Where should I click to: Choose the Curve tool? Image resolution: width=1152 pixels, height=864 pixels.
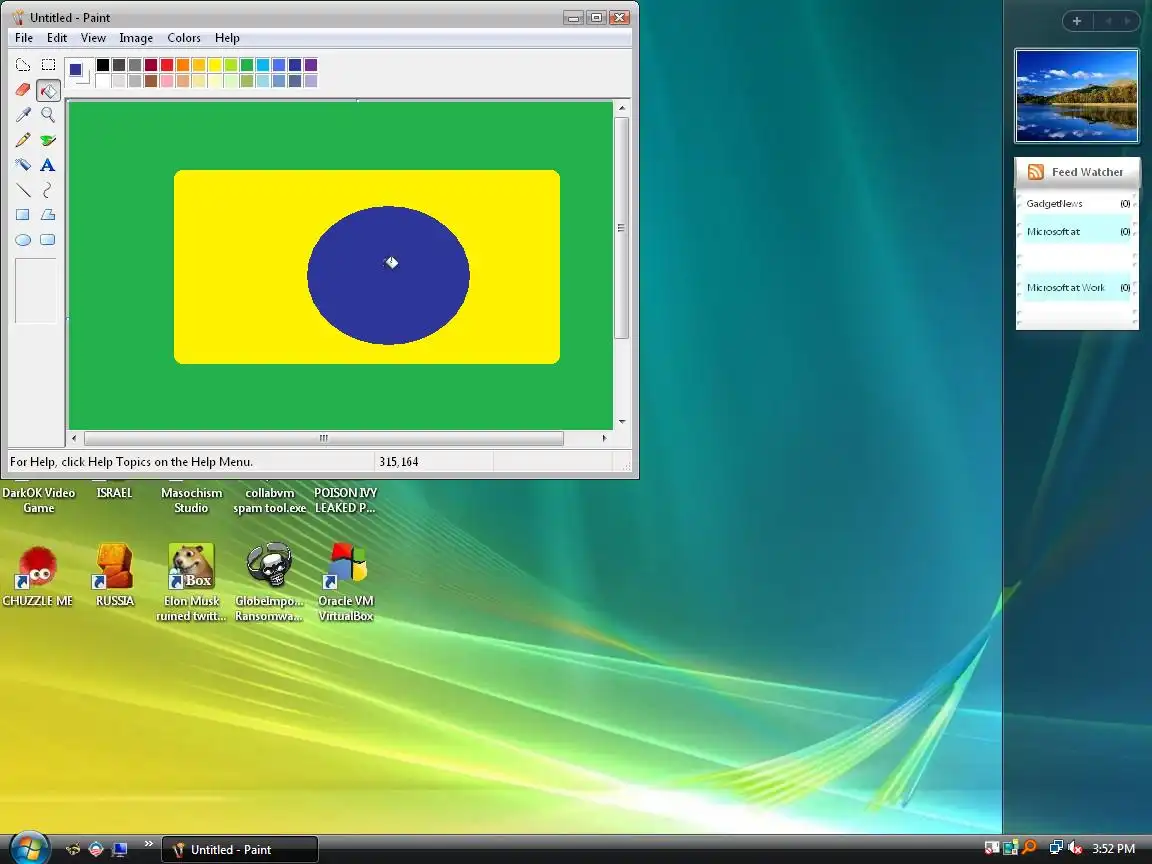[48, 190]
